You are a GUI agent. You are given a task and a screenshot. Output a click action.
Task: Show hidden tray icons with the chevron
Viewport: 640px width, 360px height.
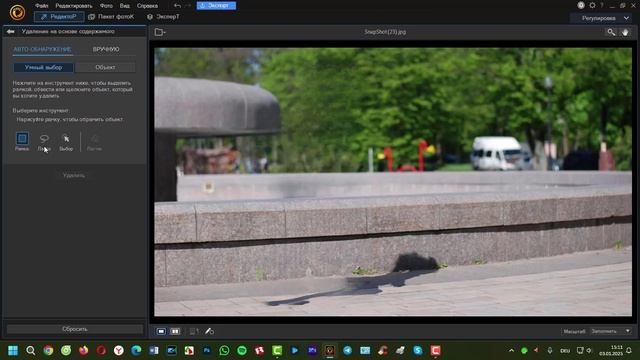[511, 350]
